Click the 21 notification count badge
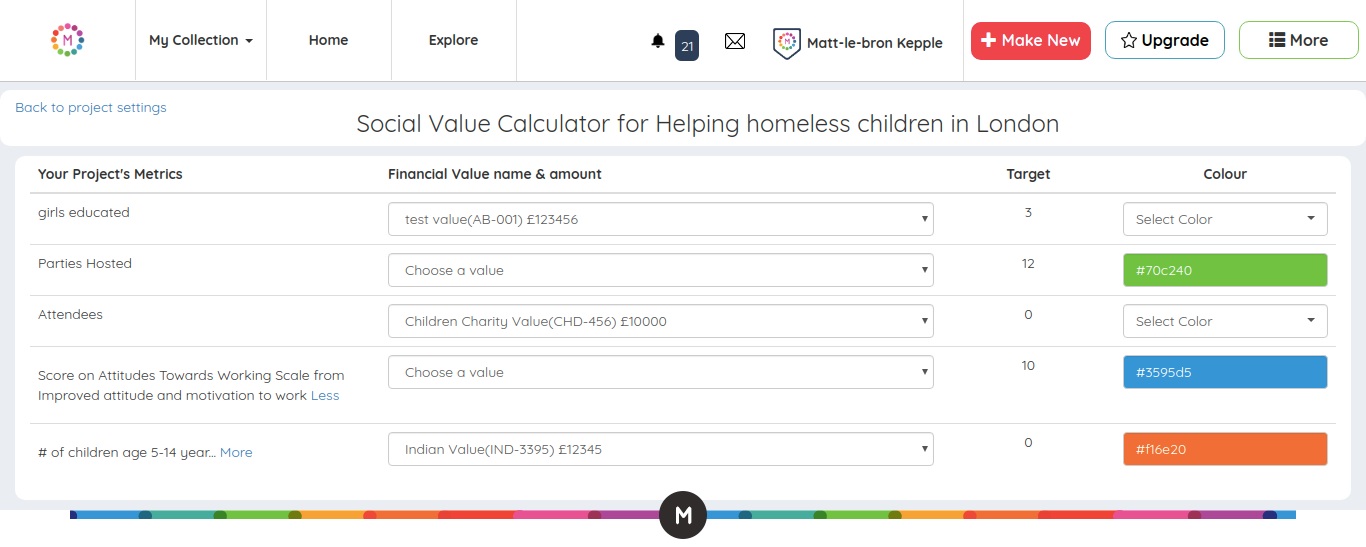This screenshot has width=1366, height=547. (x=687, y=45)
